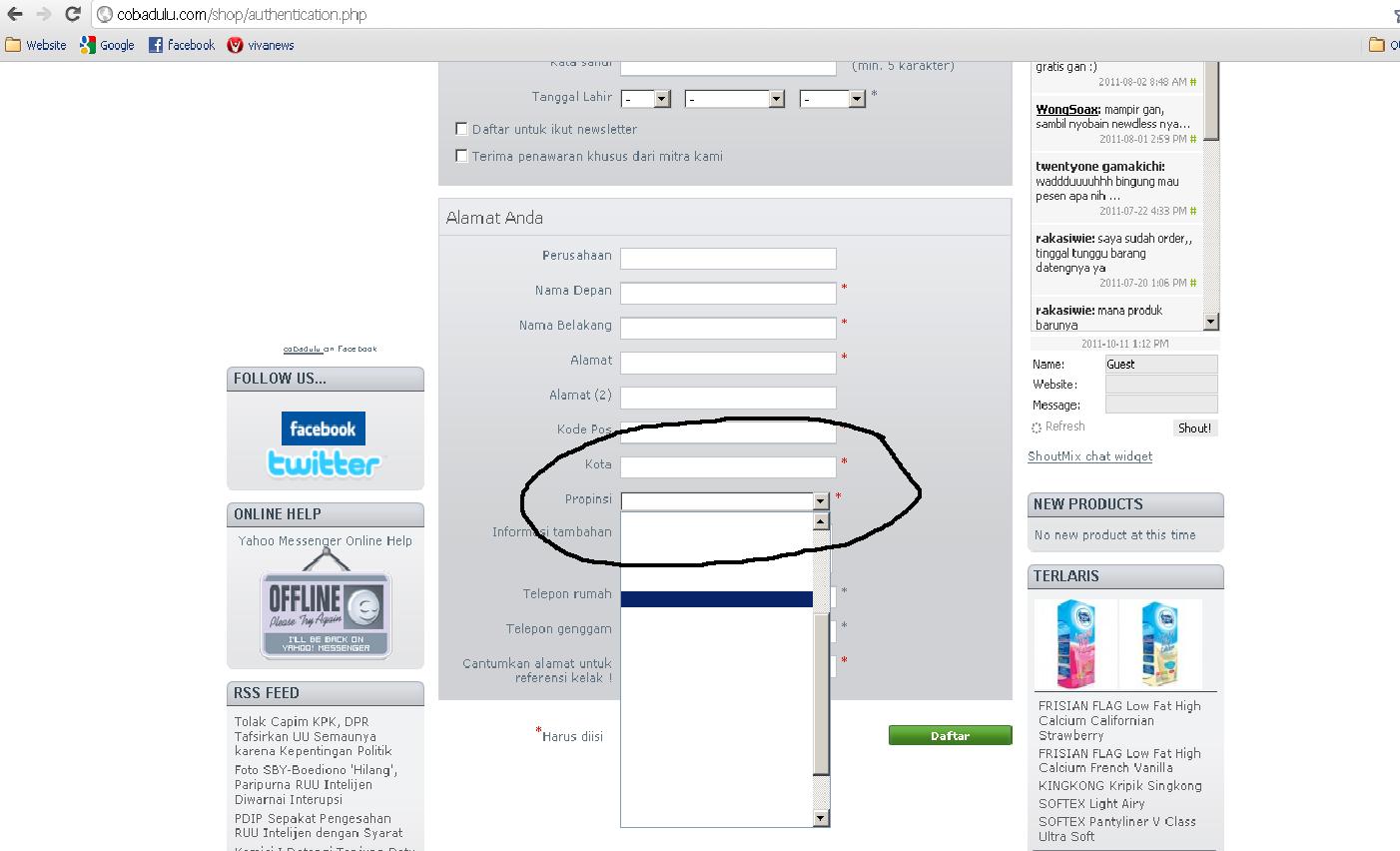Open the Website bookmarks folder
1400x851 pixels.
point(36,45)
